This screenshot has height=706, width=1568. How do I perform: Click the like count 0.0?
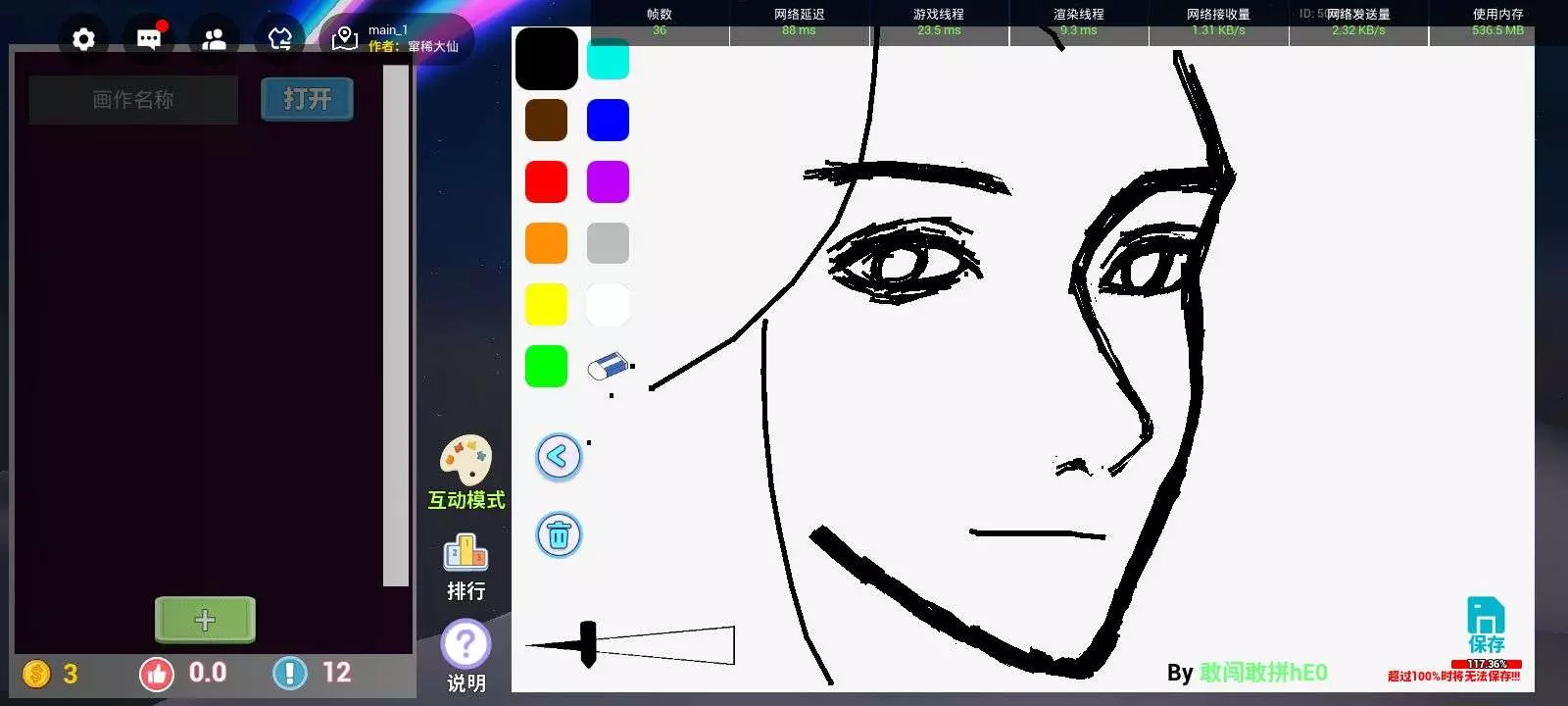point(208,673)
